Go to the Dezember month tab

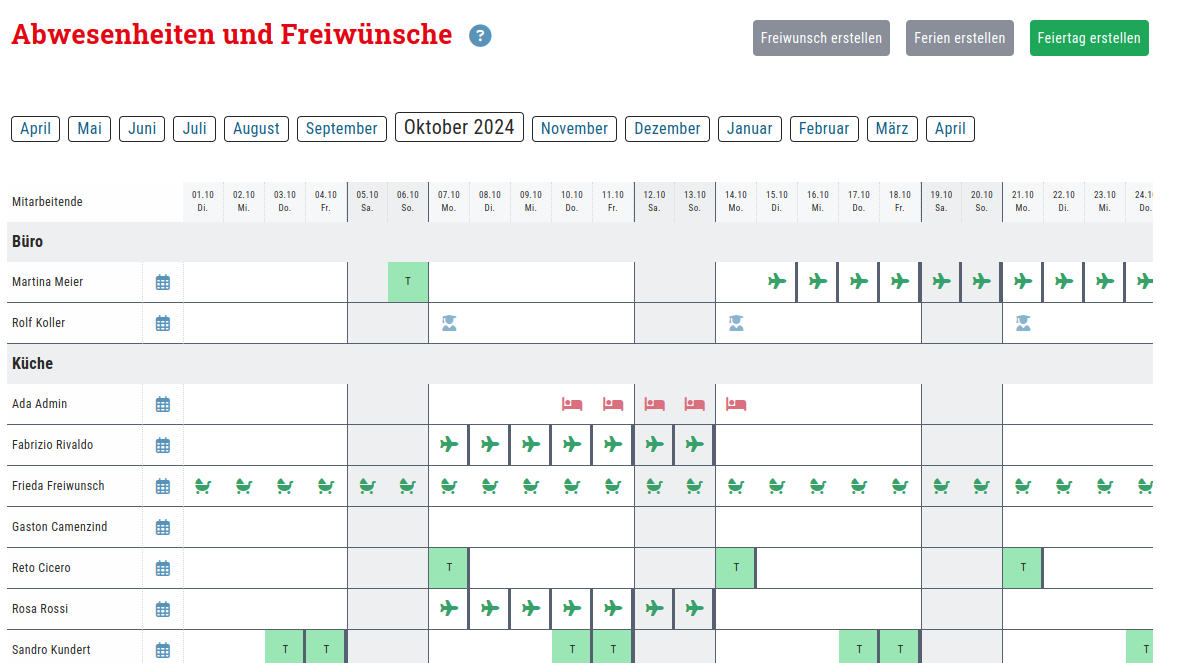(667, 129)
